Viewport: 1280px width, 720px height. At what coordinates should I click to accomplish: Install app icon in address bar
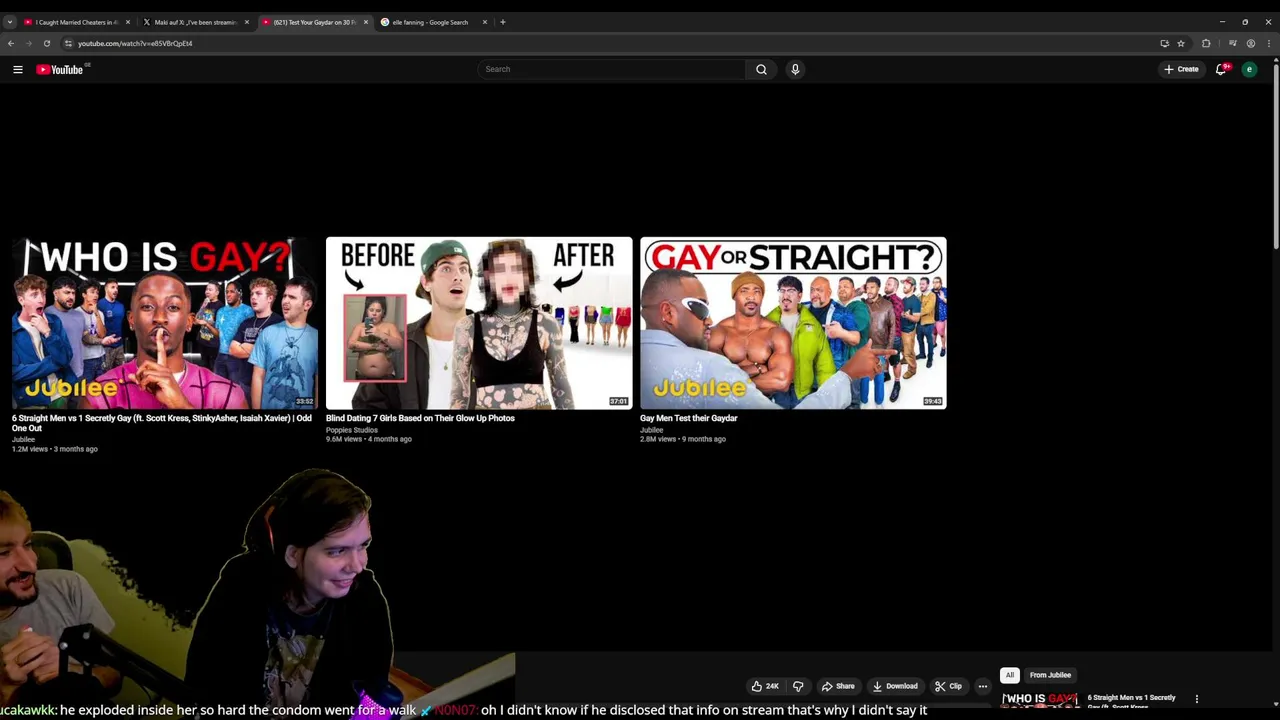[1164, 43]
